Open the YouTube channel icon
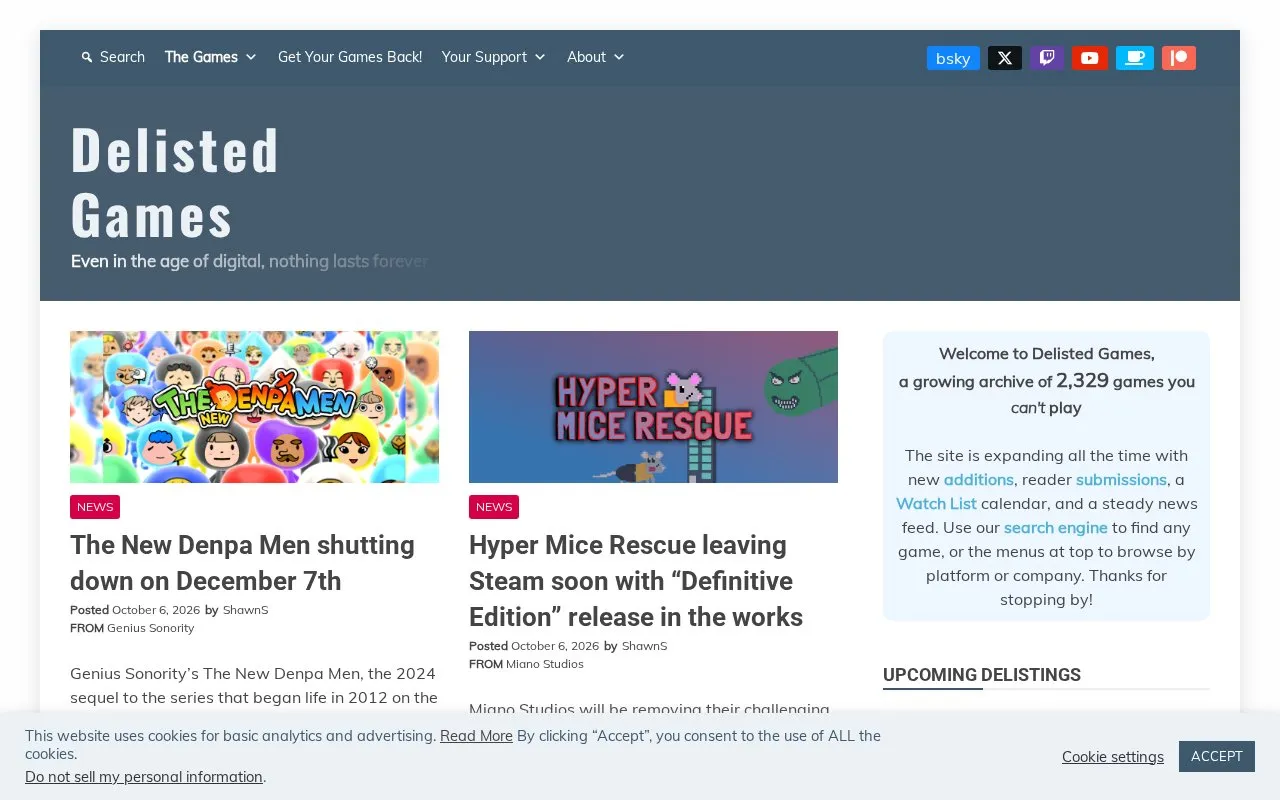The image size is (1280, 800). [x=1090, y=58]
